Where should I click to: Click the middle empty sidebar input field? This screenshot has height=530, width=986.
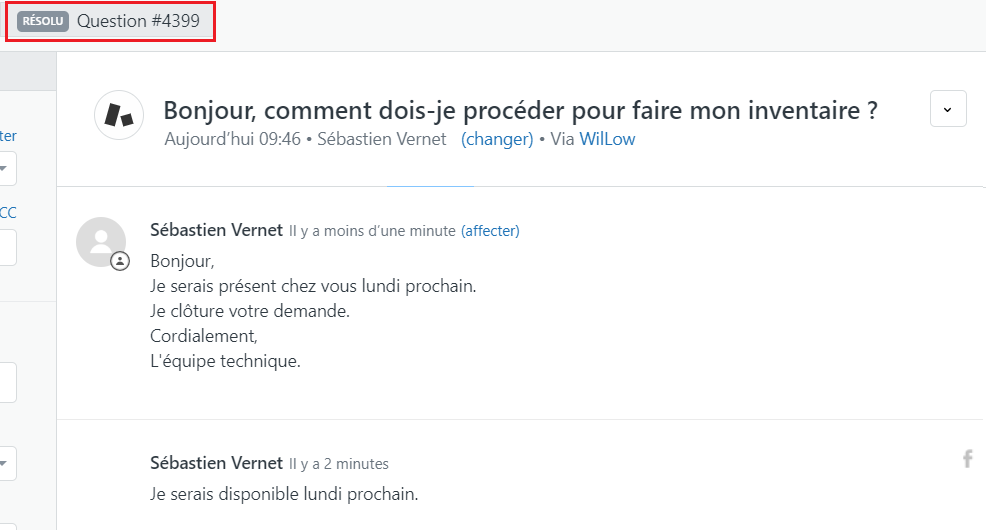[6, 382]
